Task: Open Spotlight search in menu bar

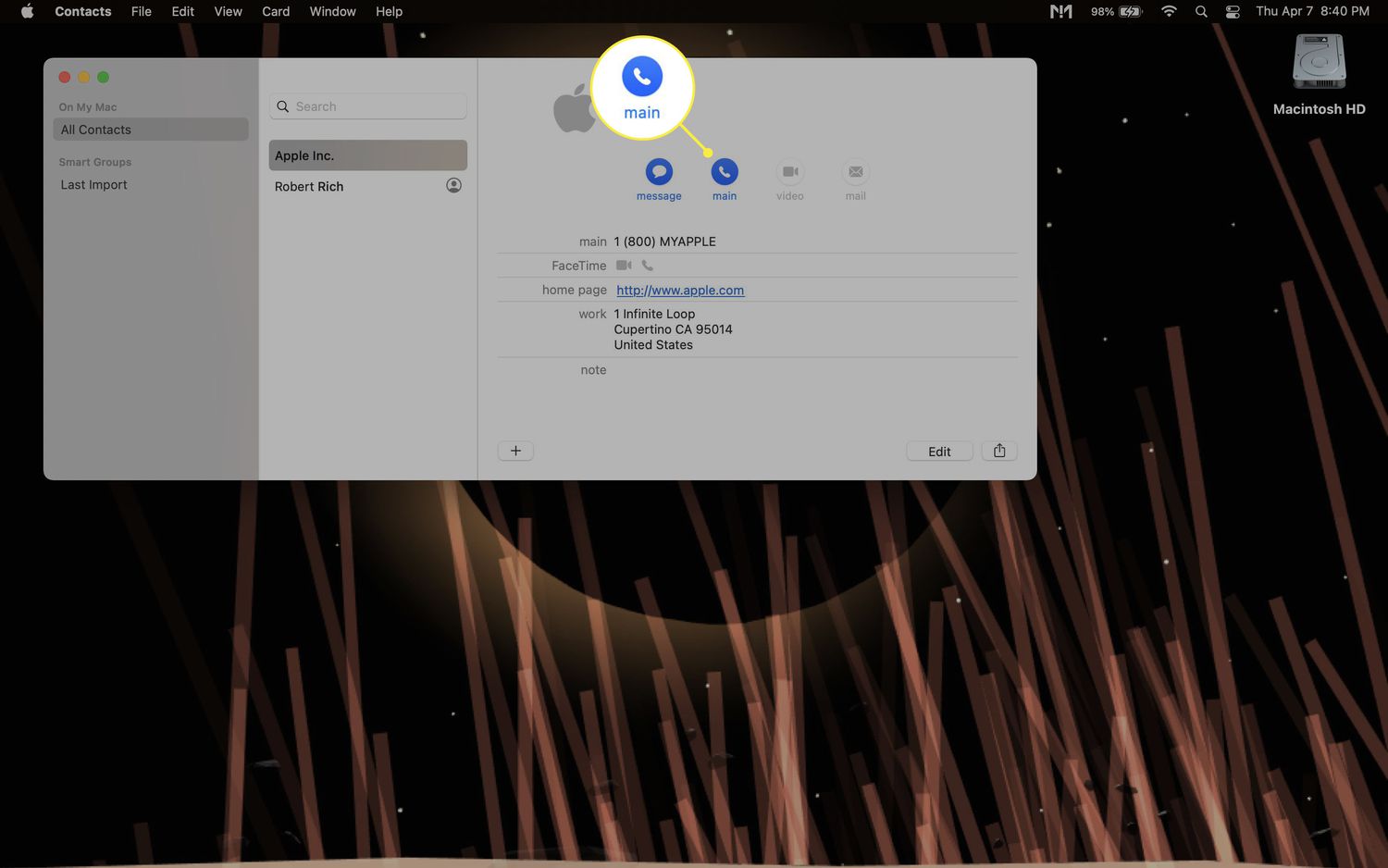Action: [x=1201, y=11]
